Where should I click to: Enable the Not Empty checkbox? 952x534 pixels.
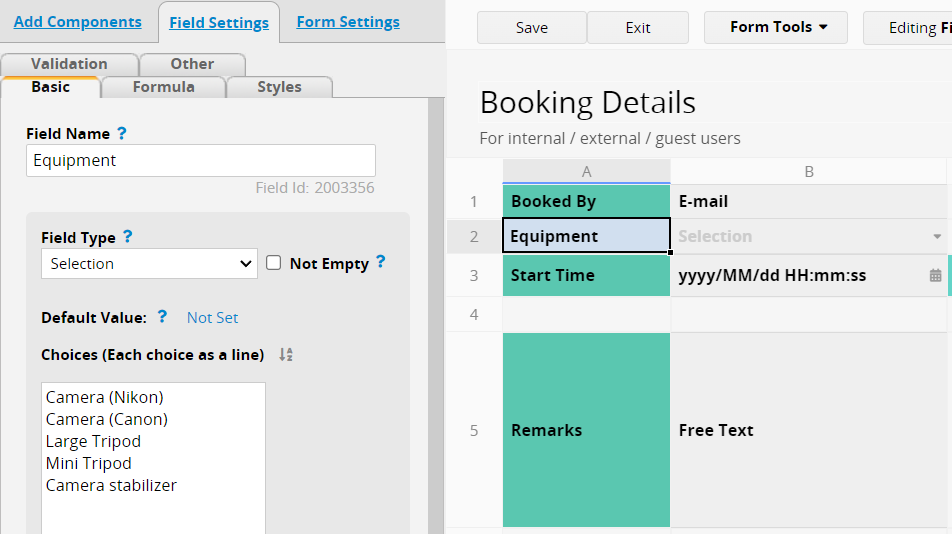pos(274,263)
